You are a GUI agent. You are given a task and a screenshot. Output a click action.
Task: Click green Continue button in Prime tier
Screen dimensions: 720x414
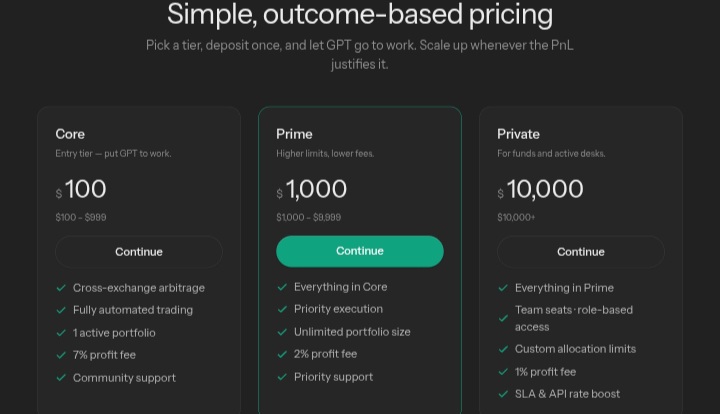[360, 251]
